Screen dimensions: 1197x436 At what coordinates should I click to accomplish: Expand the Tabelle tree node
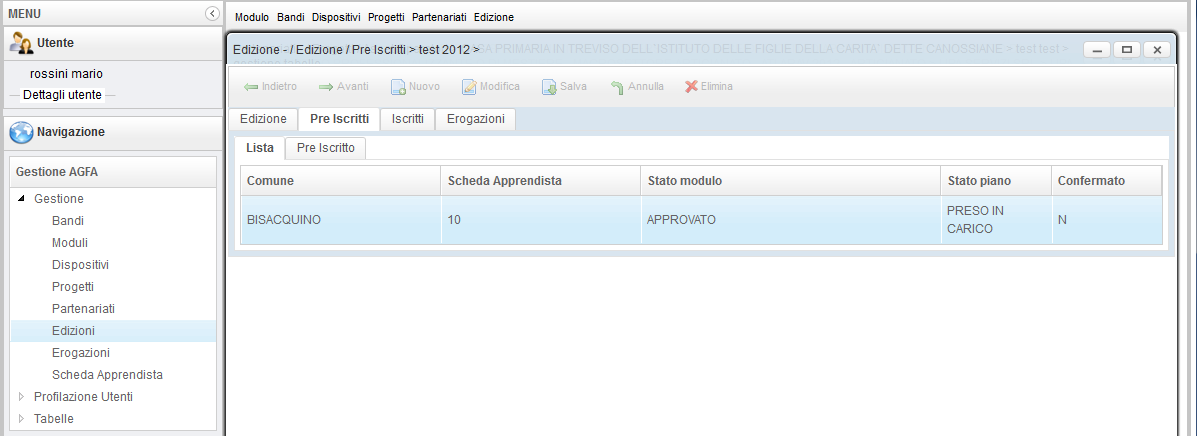pos(22,419)
